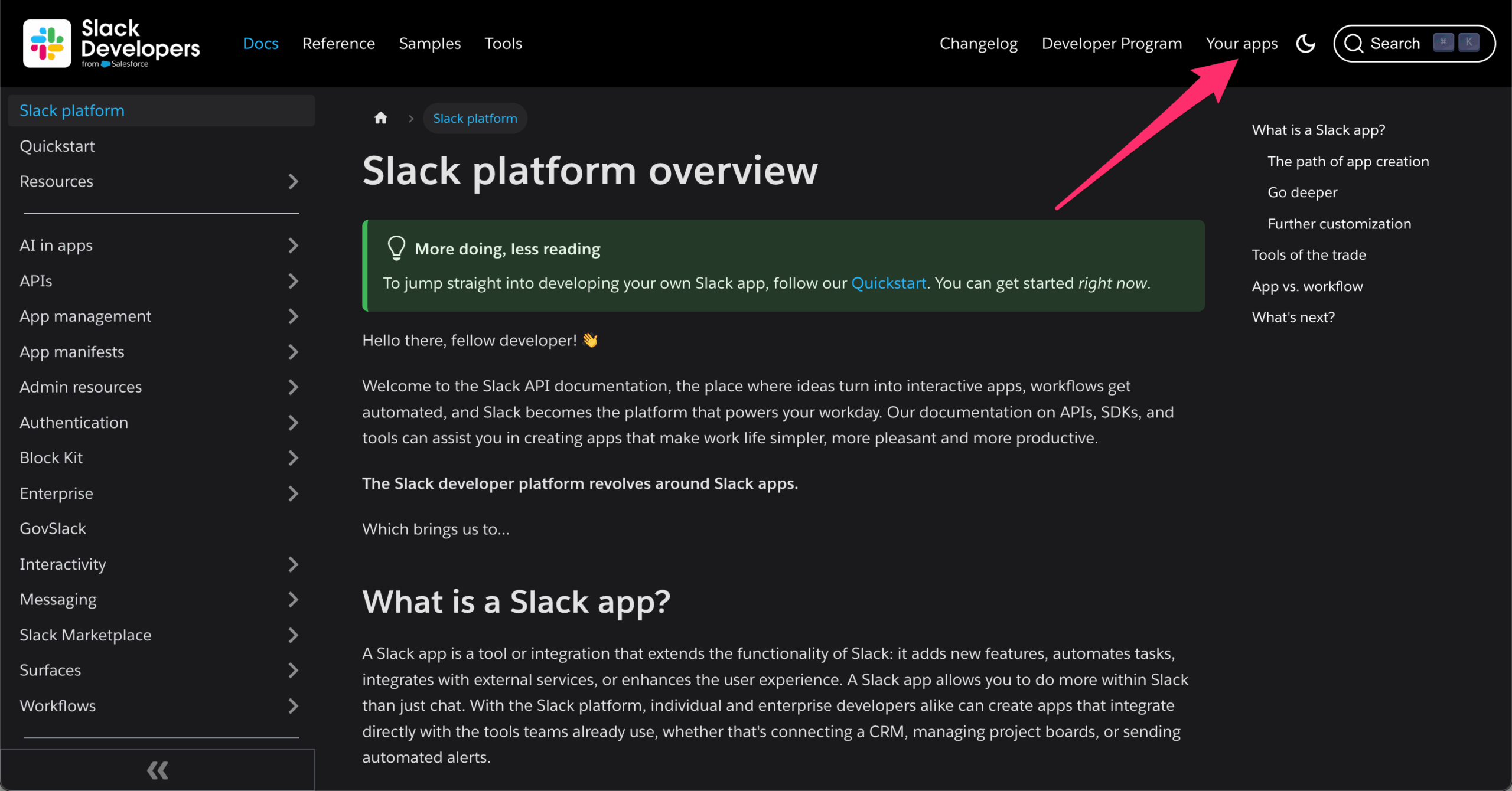Open the Reference tab
This screenshot has width=1512, height=791.
coord(338,44)
